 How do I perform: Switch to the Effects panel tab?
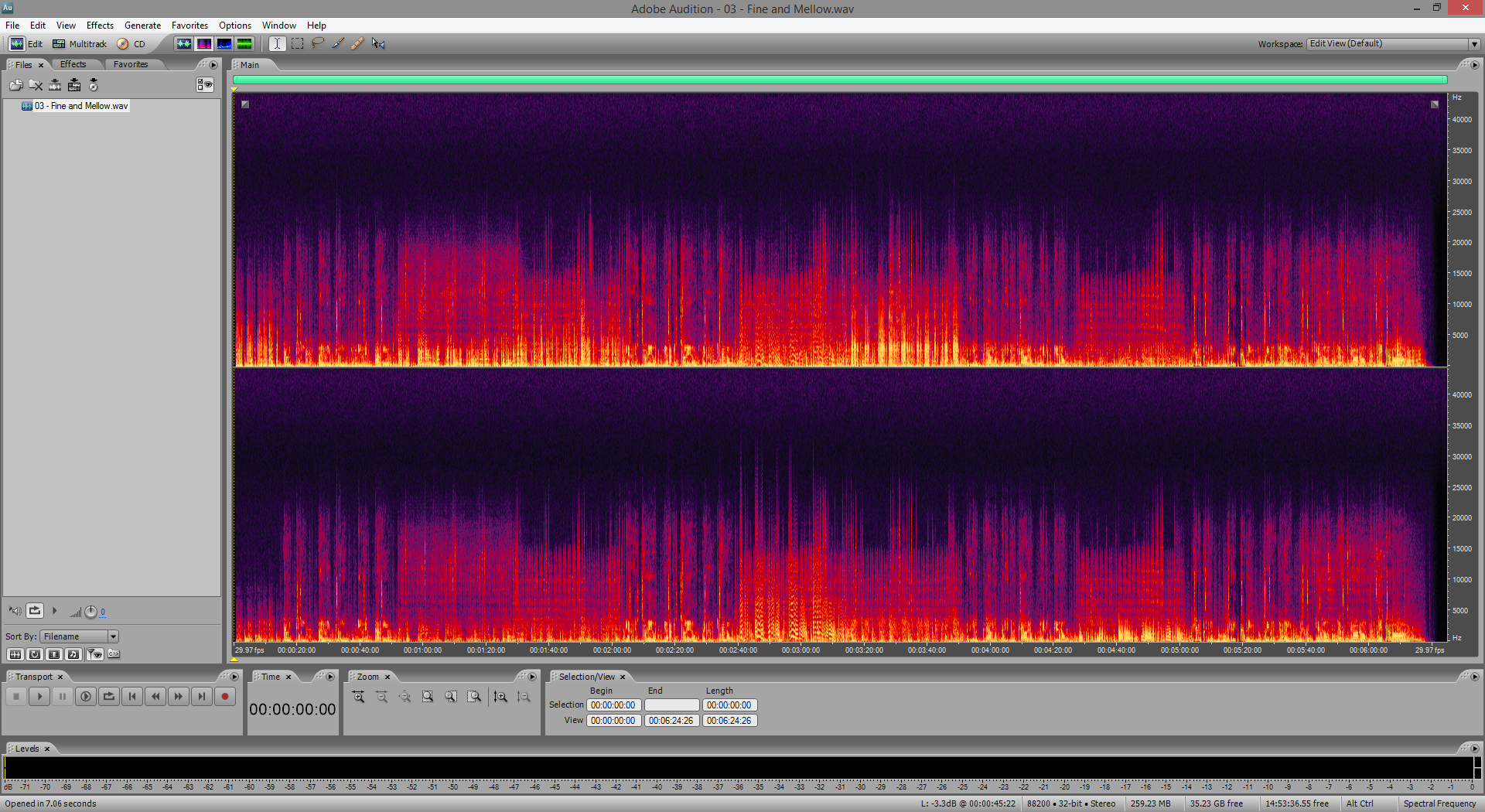[73, 64]
